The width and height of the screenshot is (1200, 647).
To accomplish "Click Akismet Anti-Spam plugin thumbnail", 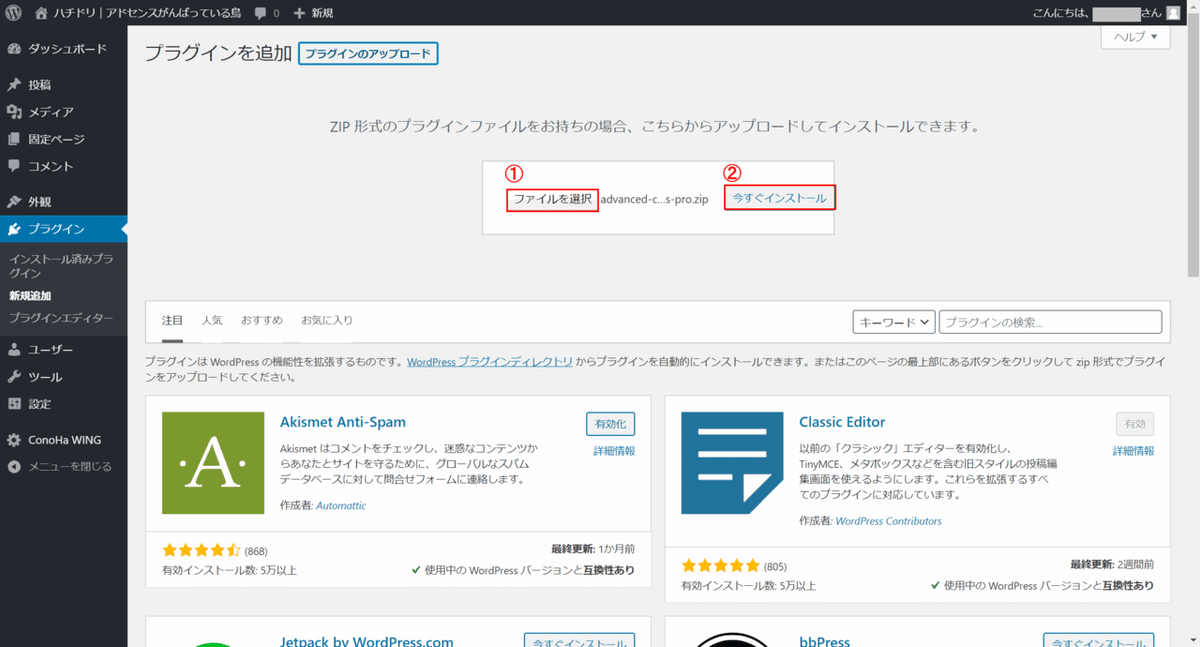I will [x=213, y=463].
